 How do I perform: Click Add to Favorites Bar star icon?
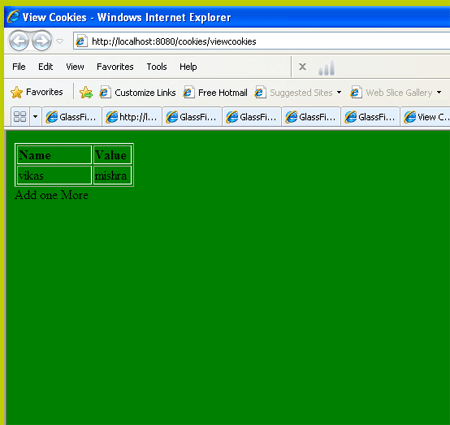86,92
